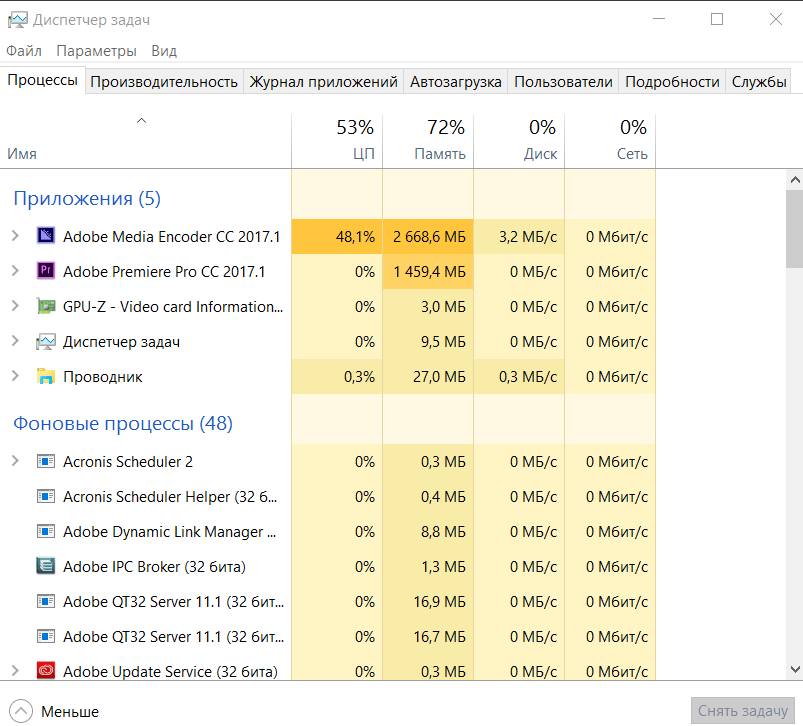Sort by the ЦП column header

pyautogui.click(x=337, y=141)
